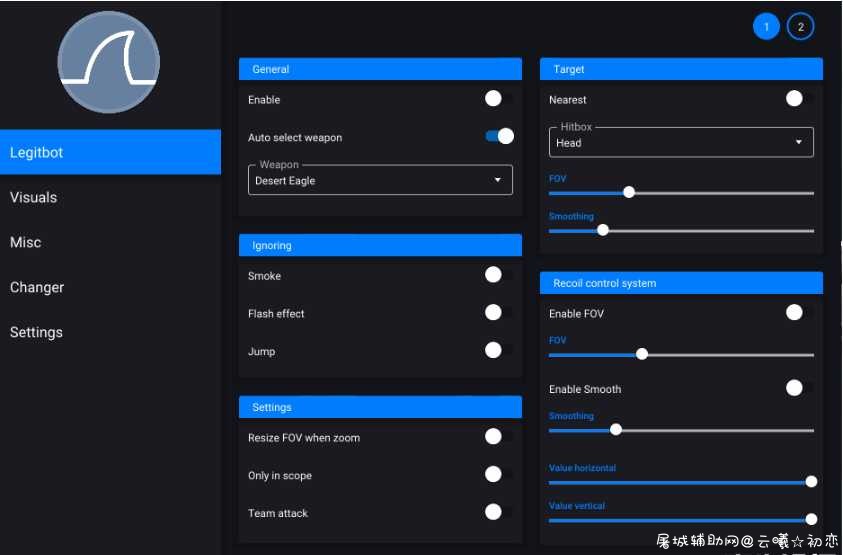Toggle the Enable switch under General

click(498, 98)
